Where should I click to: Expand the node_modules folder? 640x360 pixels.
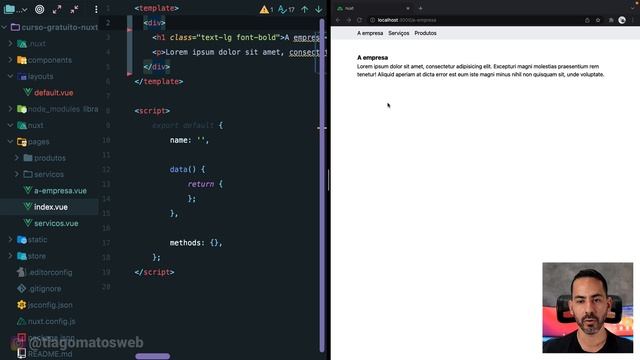tap(11, 109)
